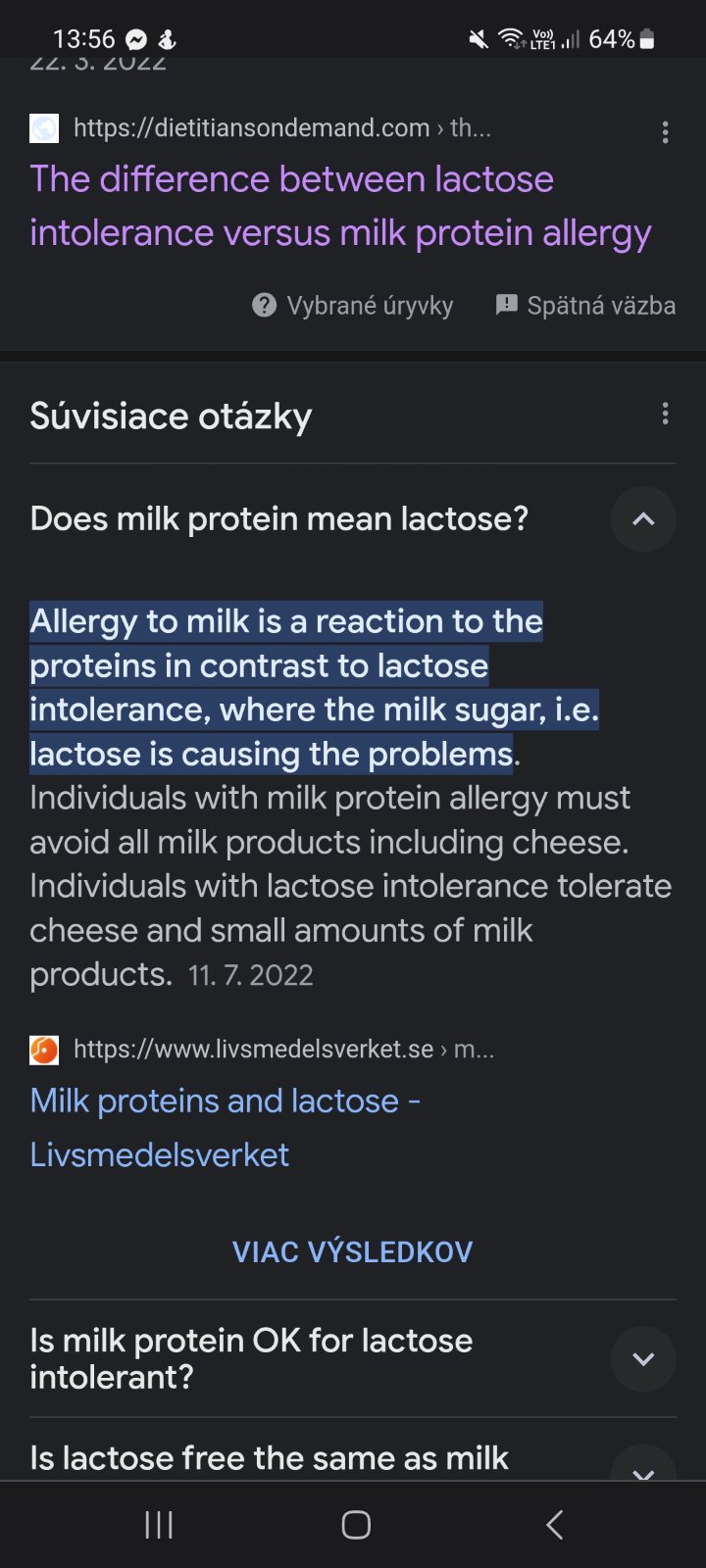Expand "Is lactose free the same as milk" question

[642, 1465]
